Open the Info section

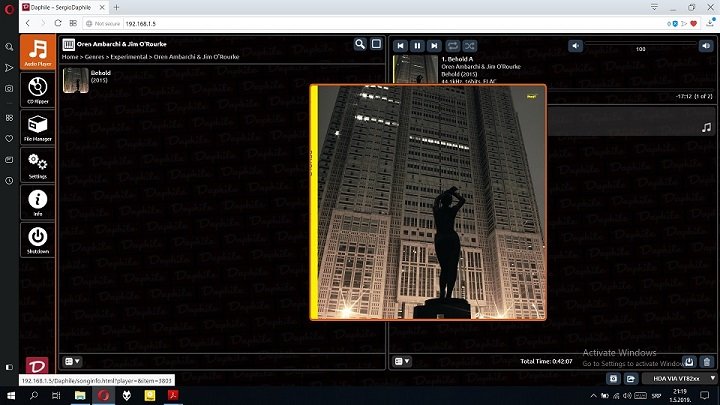tap(38, 202)
